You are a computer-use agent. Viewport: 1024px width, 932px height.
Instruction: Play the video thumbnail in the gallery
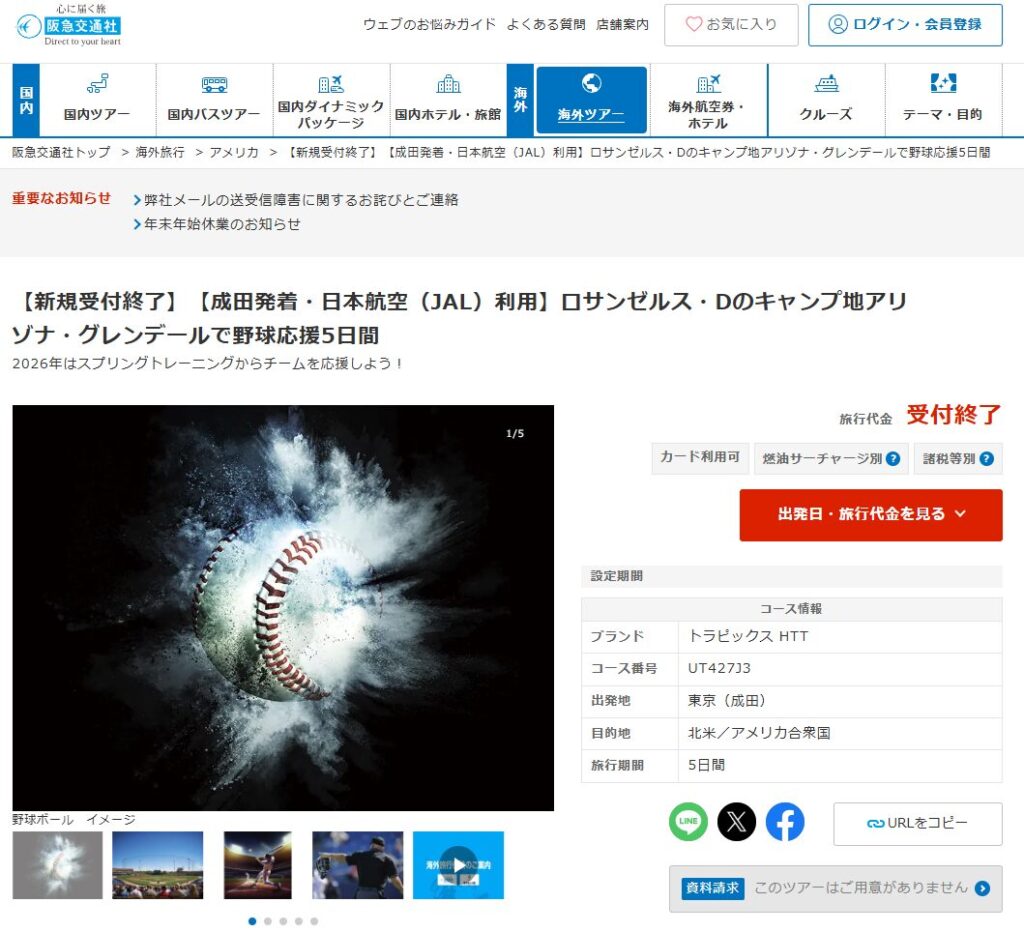coord(458,865)
